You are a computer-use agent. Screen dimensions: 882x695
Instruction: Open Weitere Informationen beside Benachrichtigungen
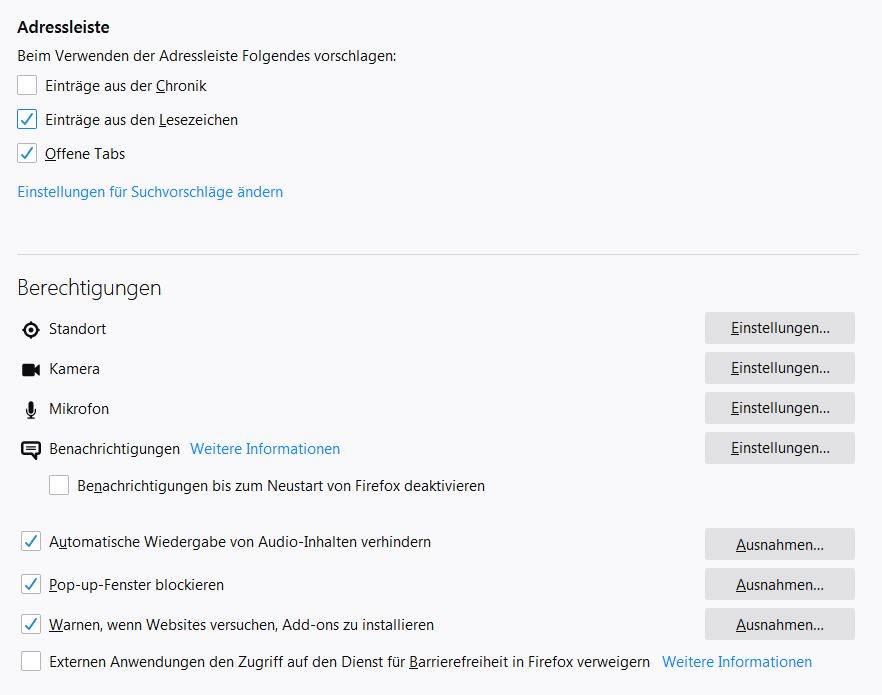pyautogui.click(x=265, y=449)
